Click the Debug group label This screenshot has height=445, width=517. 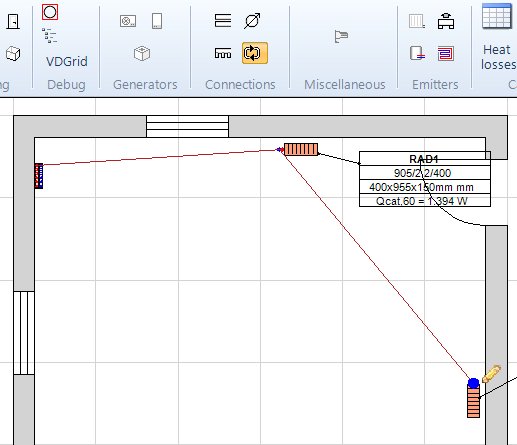tap(66, 85)
